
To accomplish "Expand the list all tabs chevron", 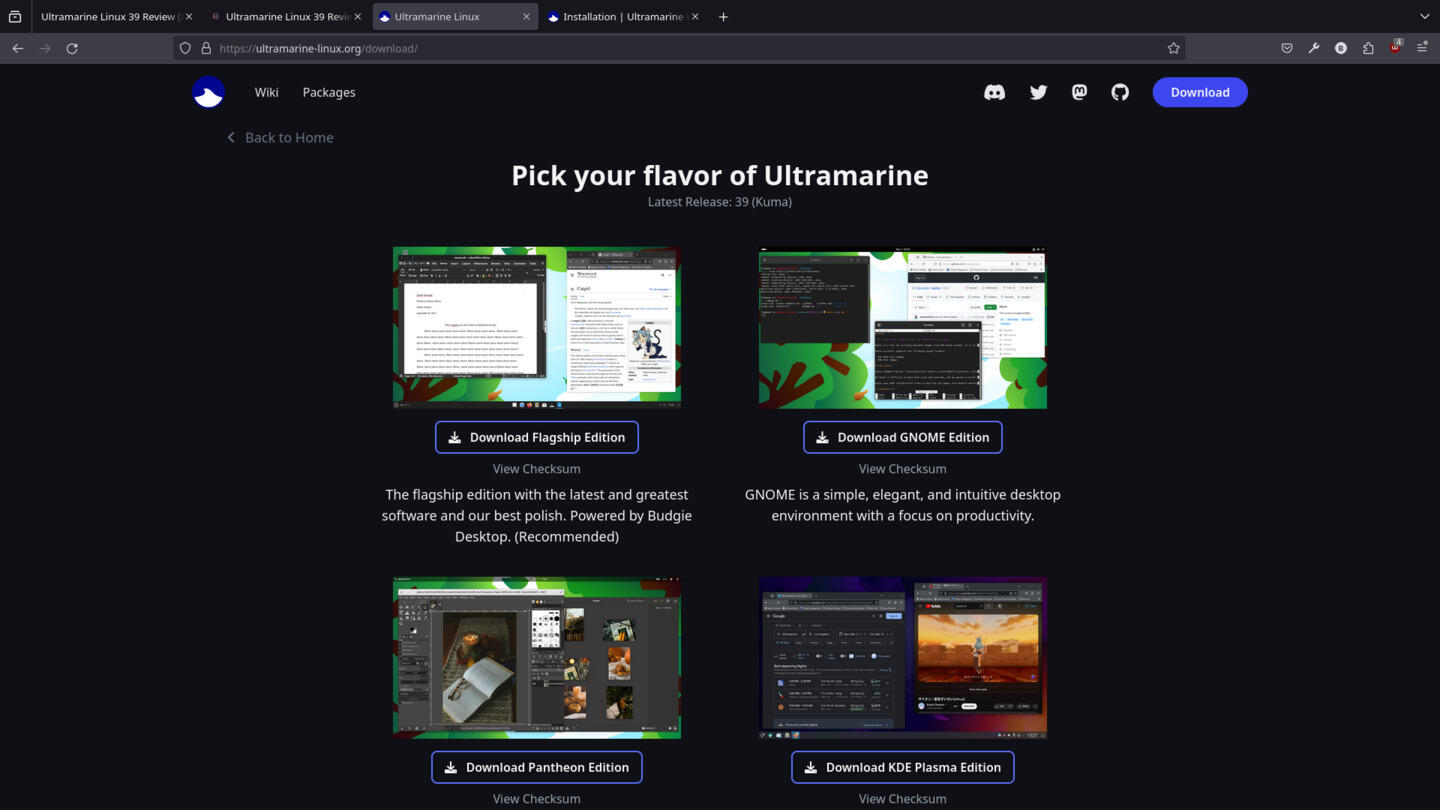I will click(x=1424, y=17).
